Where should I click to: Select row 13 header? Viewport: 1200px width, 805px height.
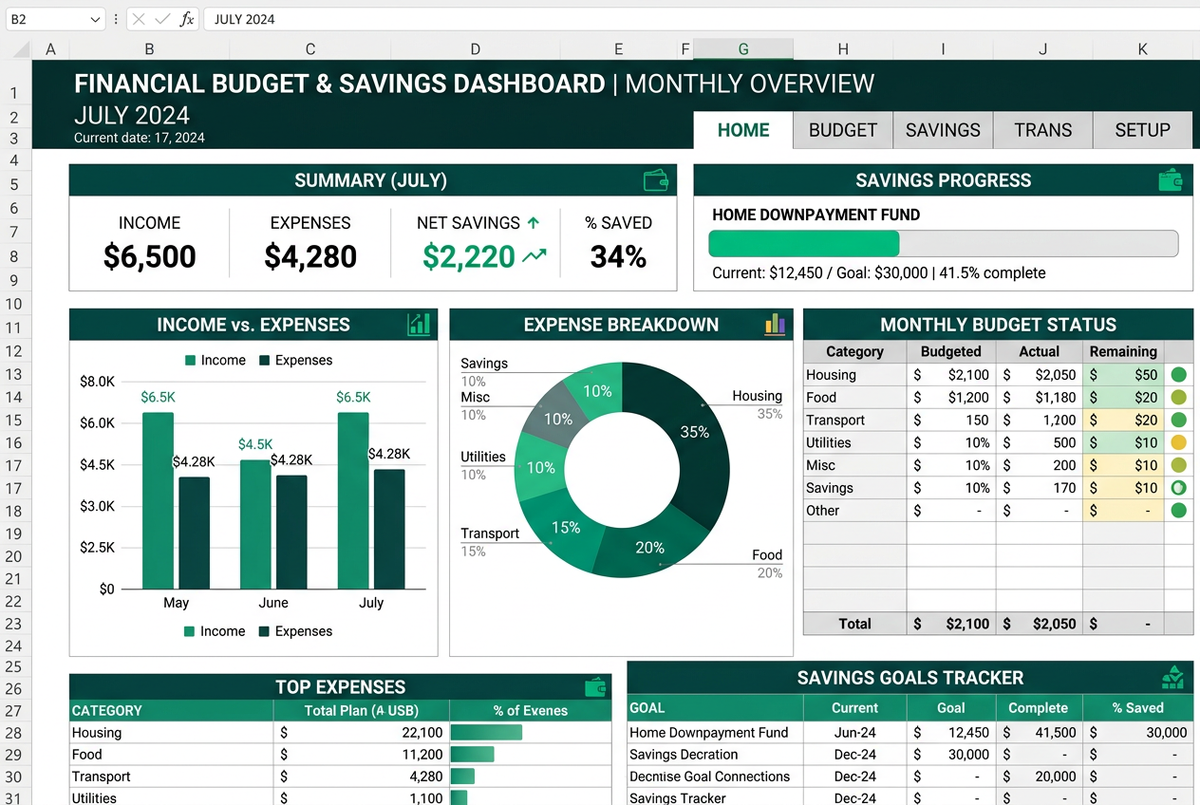click(15, 374)
